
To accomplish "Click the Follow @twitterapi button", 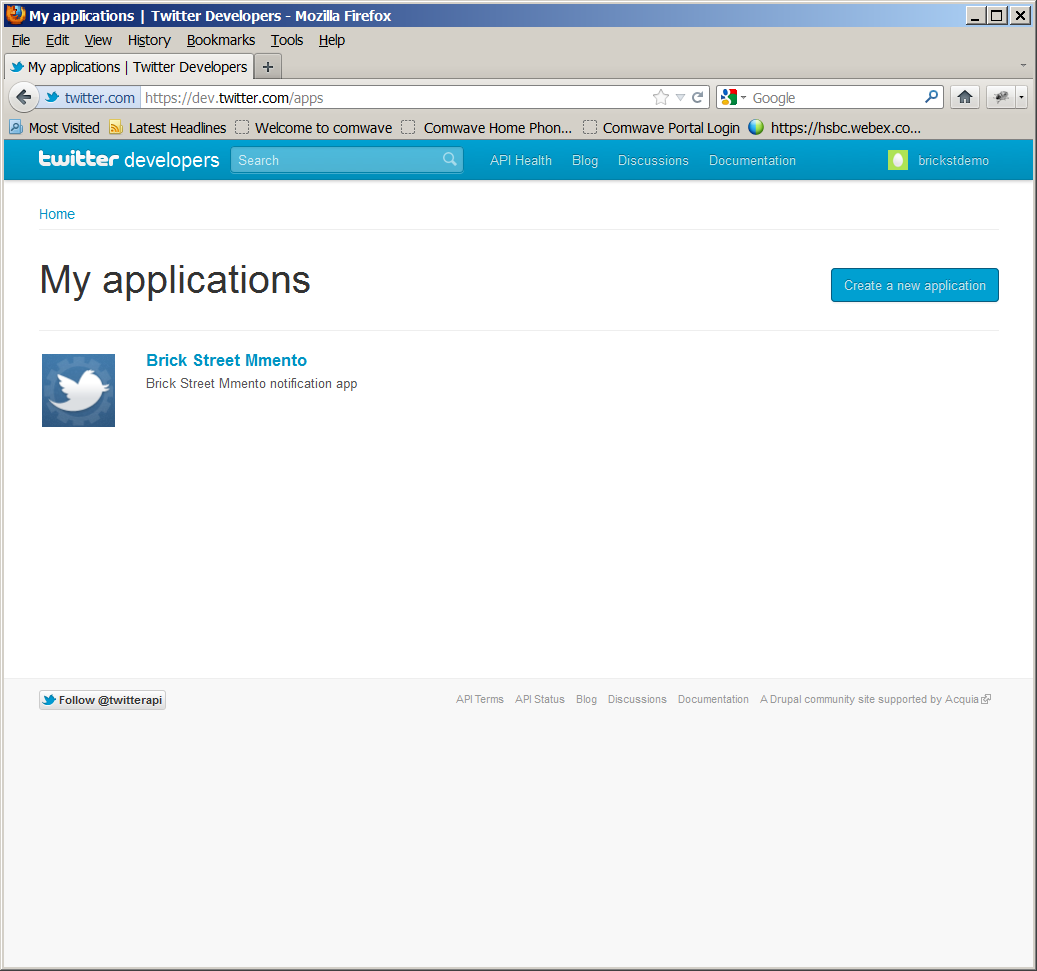I will point(102,700).
